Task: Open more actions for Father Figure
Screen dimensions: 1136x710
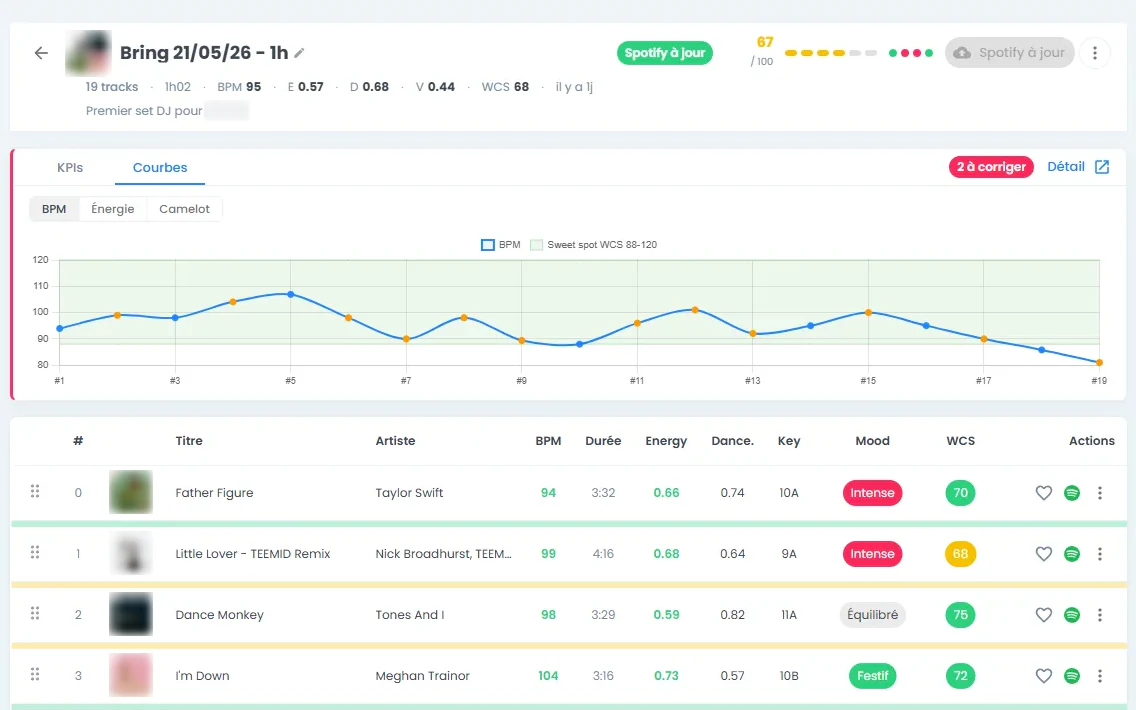Action: point(1100,493)
